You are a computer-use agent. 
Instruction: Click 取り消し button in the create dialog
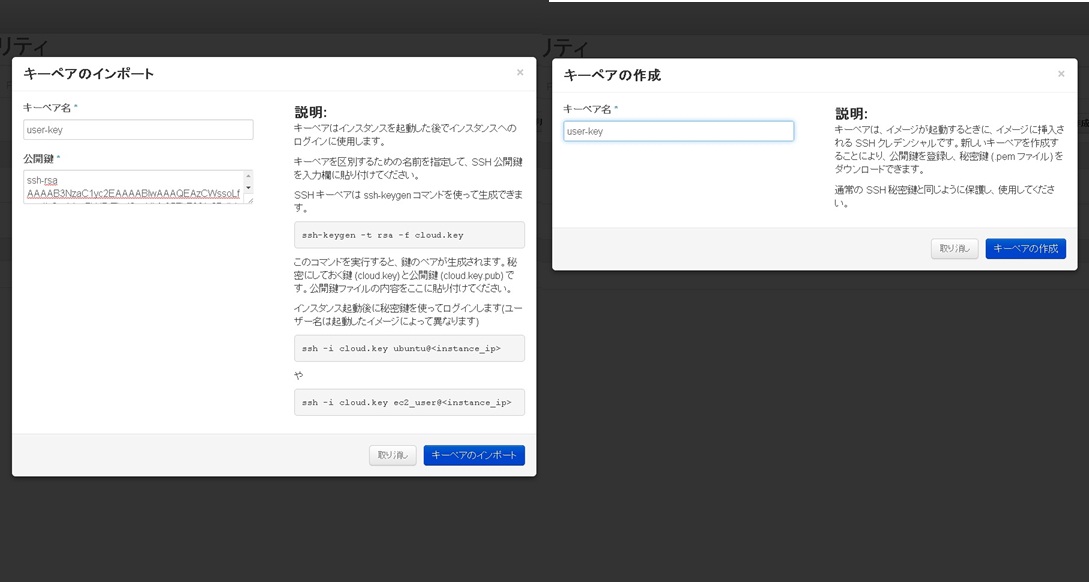[955, 249]
